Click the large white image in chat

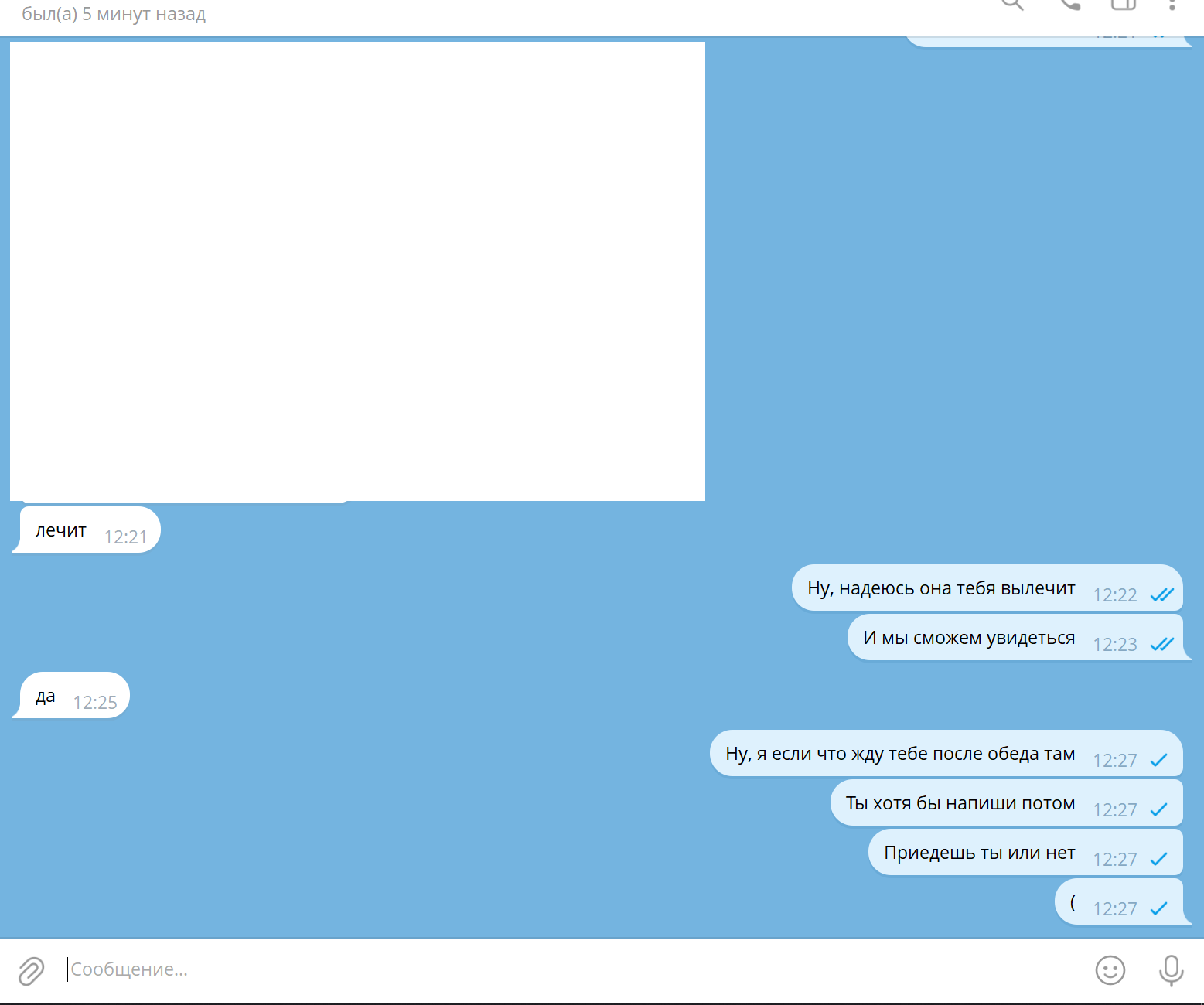pos(357,271)
